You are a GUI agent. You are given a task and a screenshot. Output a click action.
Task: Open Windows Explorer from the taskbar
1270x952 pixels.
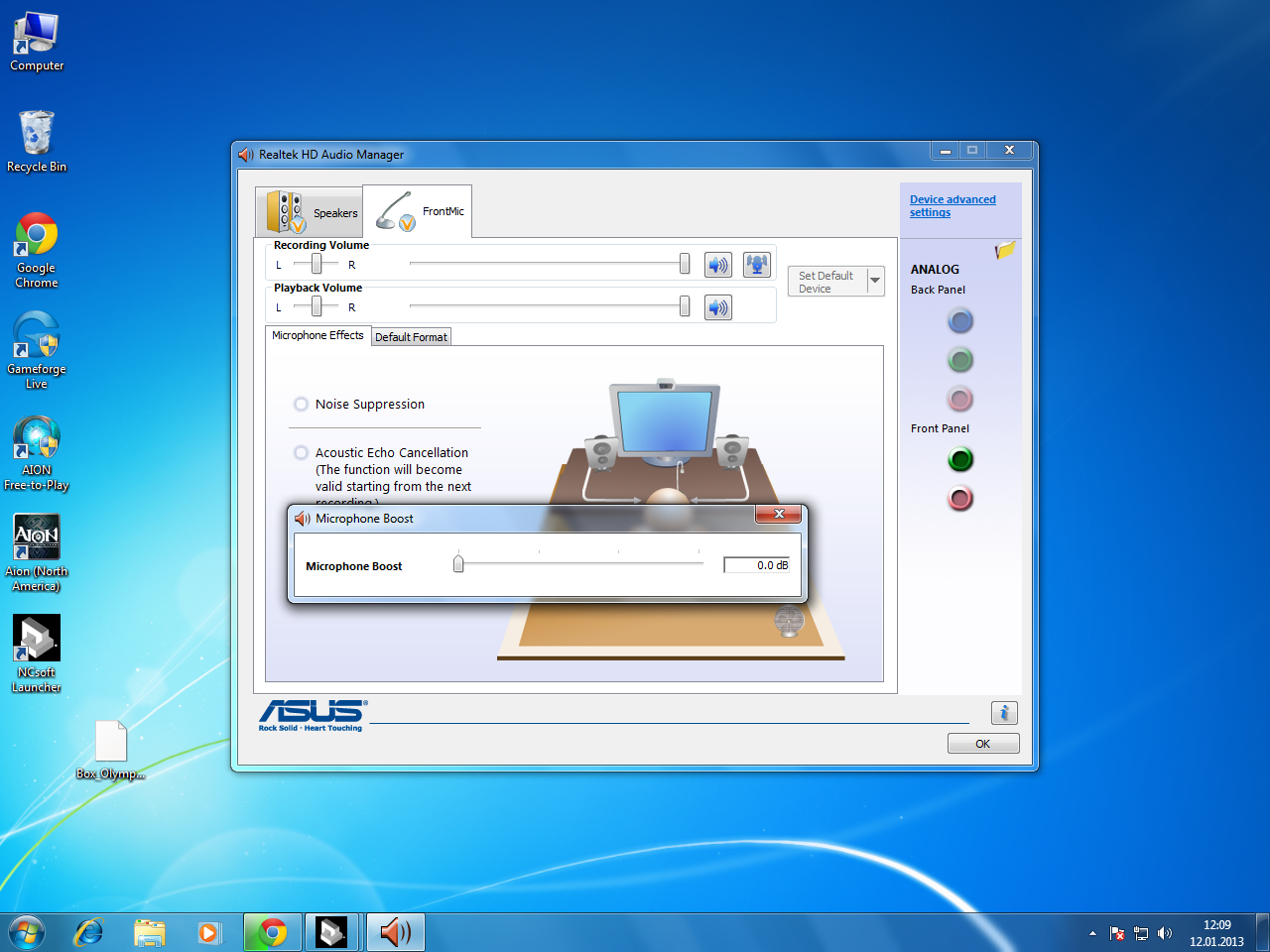pyautogui.click(x=150, y=933)
